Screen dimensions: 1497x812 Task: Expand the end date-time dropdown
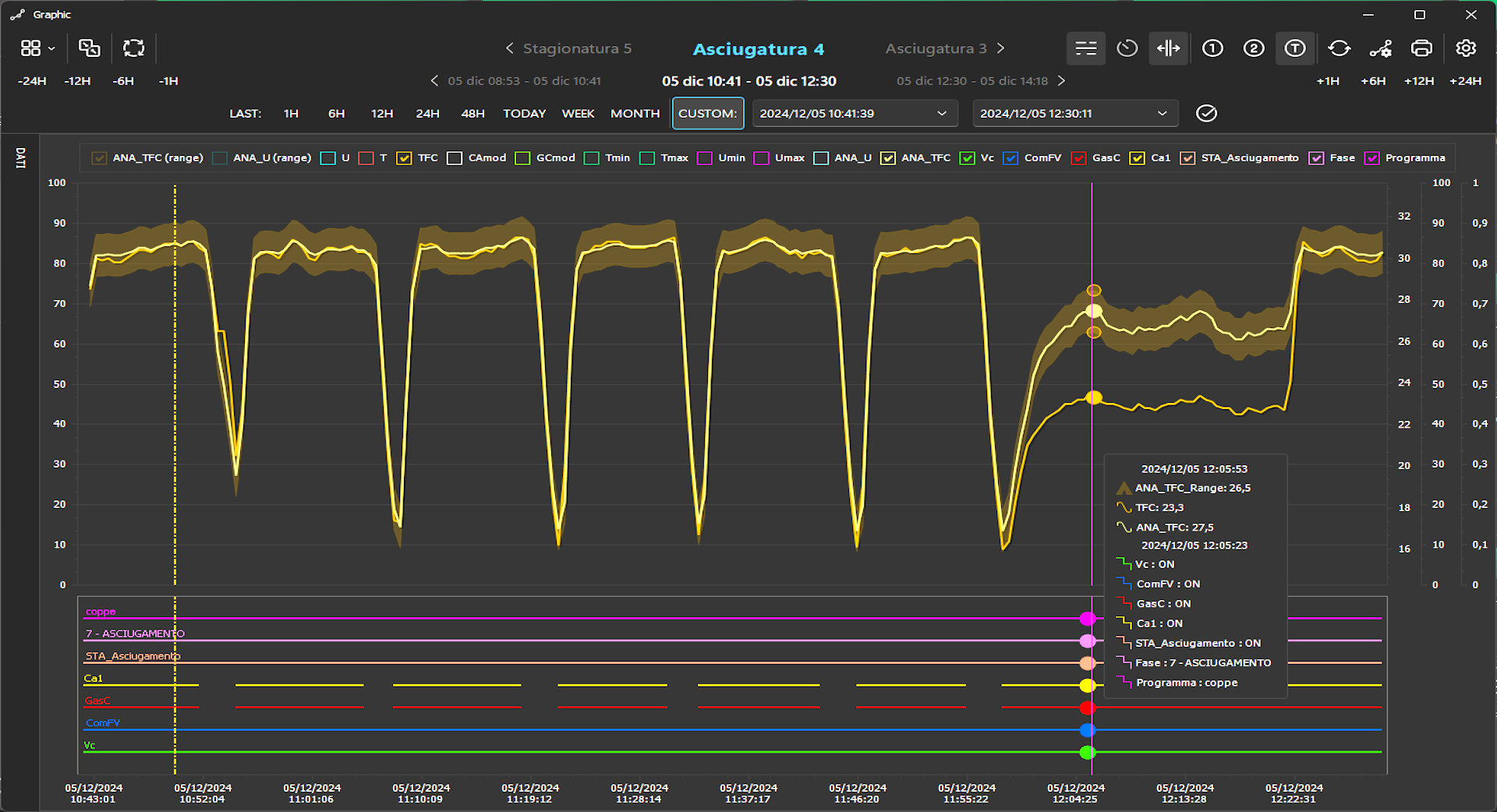1162,114
